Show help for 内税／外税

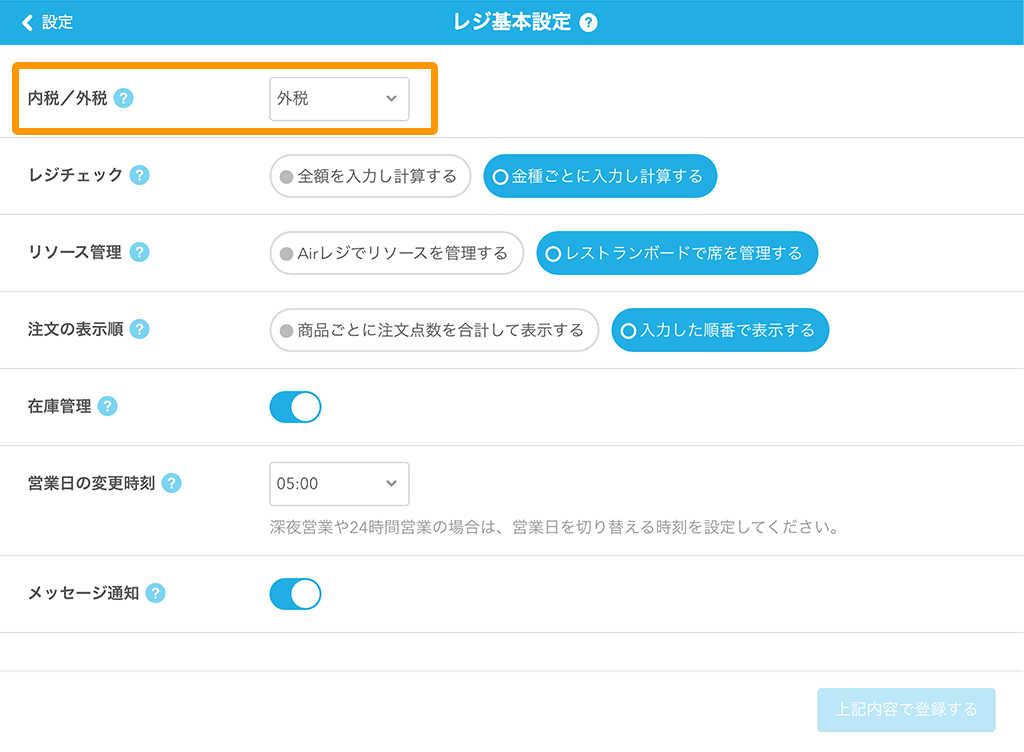123,98
